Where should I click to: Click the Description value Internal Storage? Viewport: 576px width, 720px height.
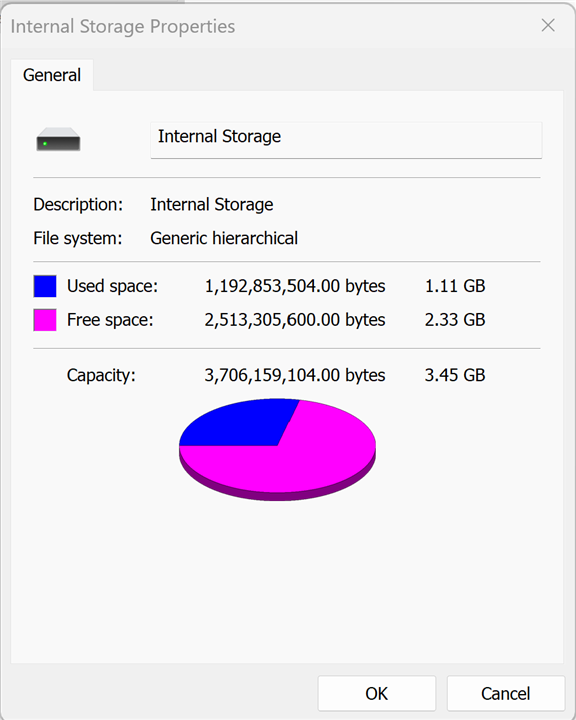212,204
